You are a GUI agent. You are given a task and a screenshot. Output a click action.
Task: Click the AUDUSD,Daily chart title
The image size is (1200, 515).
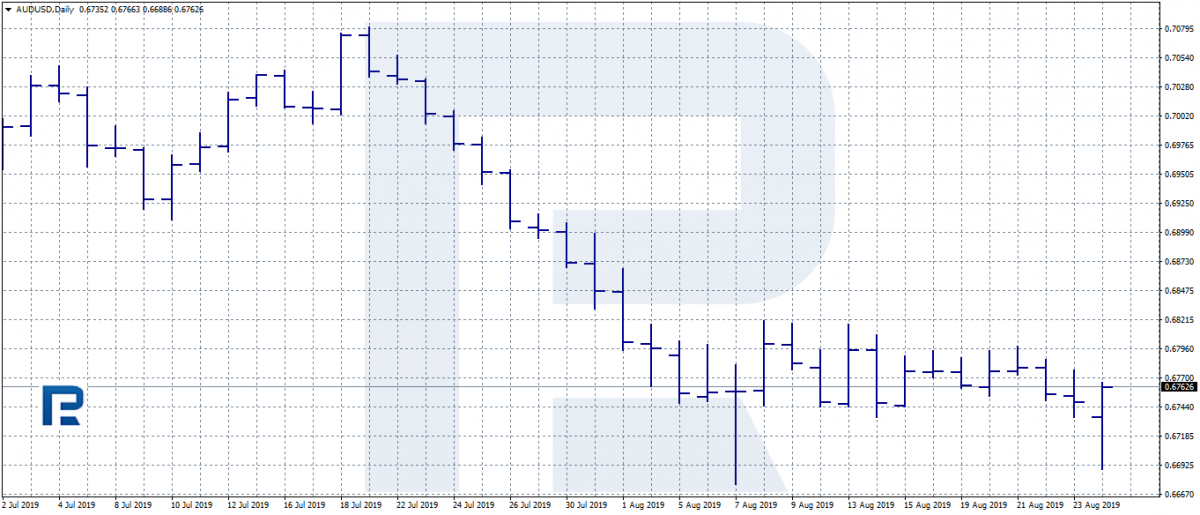point(44,8)
